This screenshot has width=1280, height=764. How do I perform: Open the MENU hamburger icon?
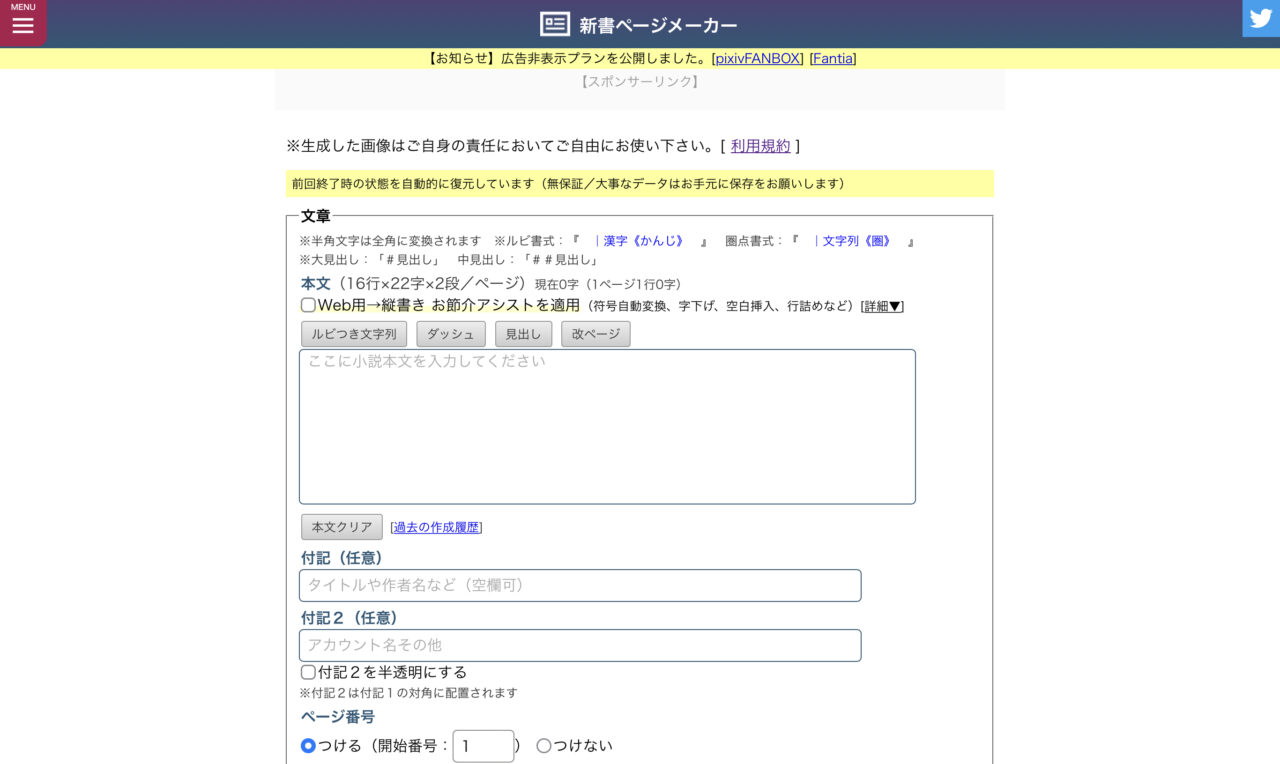(x=22, y=22)
